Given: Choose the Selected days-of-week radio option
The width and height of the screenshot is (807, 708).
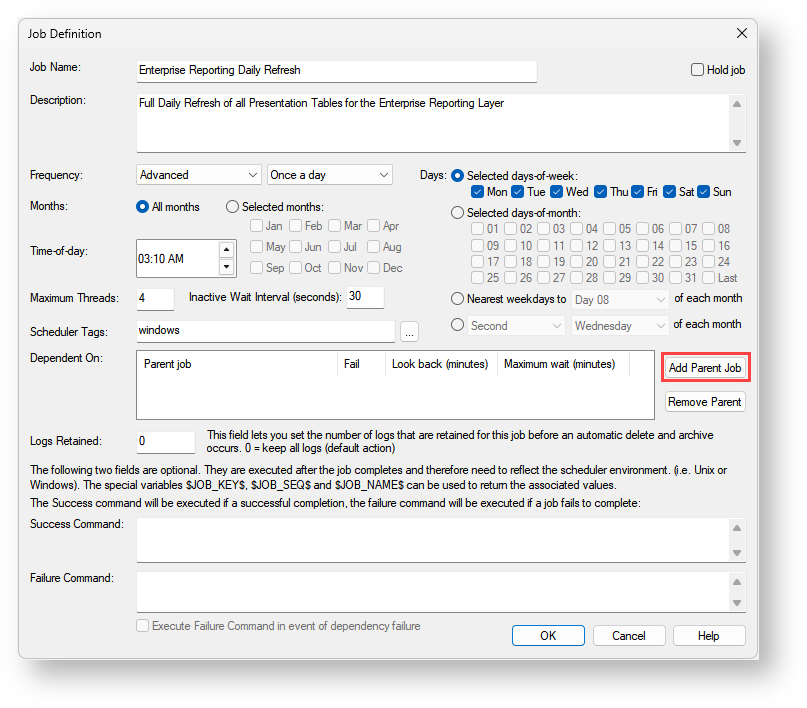Looking at the screenshot, I should point(457,175).
